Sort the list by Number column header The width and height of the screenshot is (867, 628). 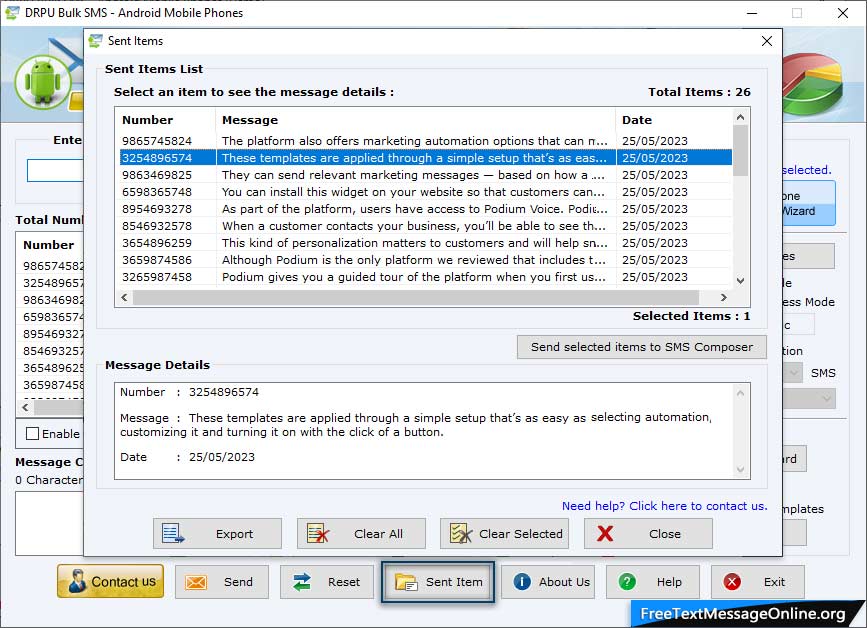(x=166, y=120)
